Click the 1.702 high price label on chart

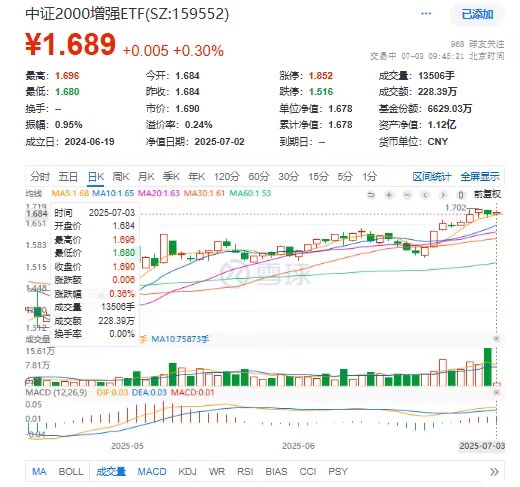coord(455,208)
